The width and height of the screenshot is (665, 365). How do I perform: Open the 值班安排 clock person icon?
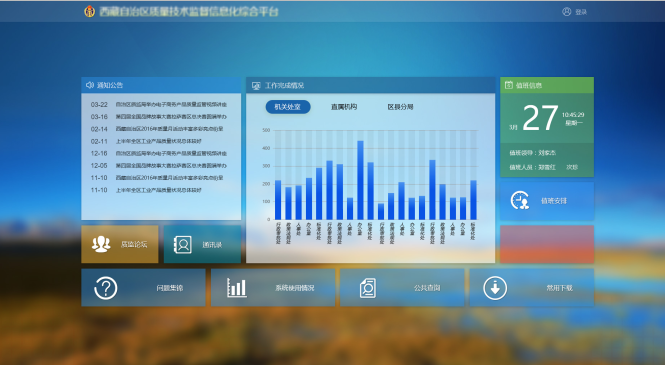tap(520, 201)
